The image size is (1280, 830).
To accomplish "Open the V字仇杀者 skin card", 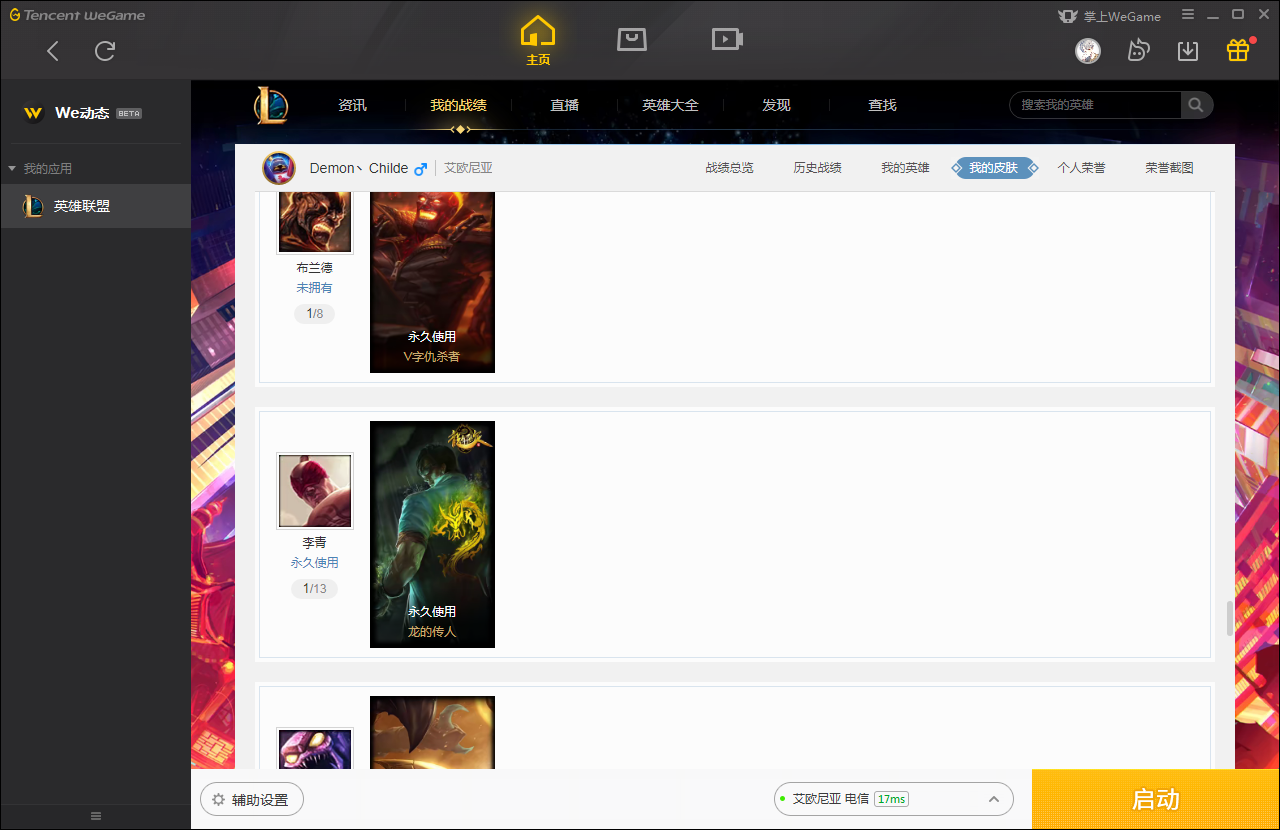I will (x=432, y=282).
